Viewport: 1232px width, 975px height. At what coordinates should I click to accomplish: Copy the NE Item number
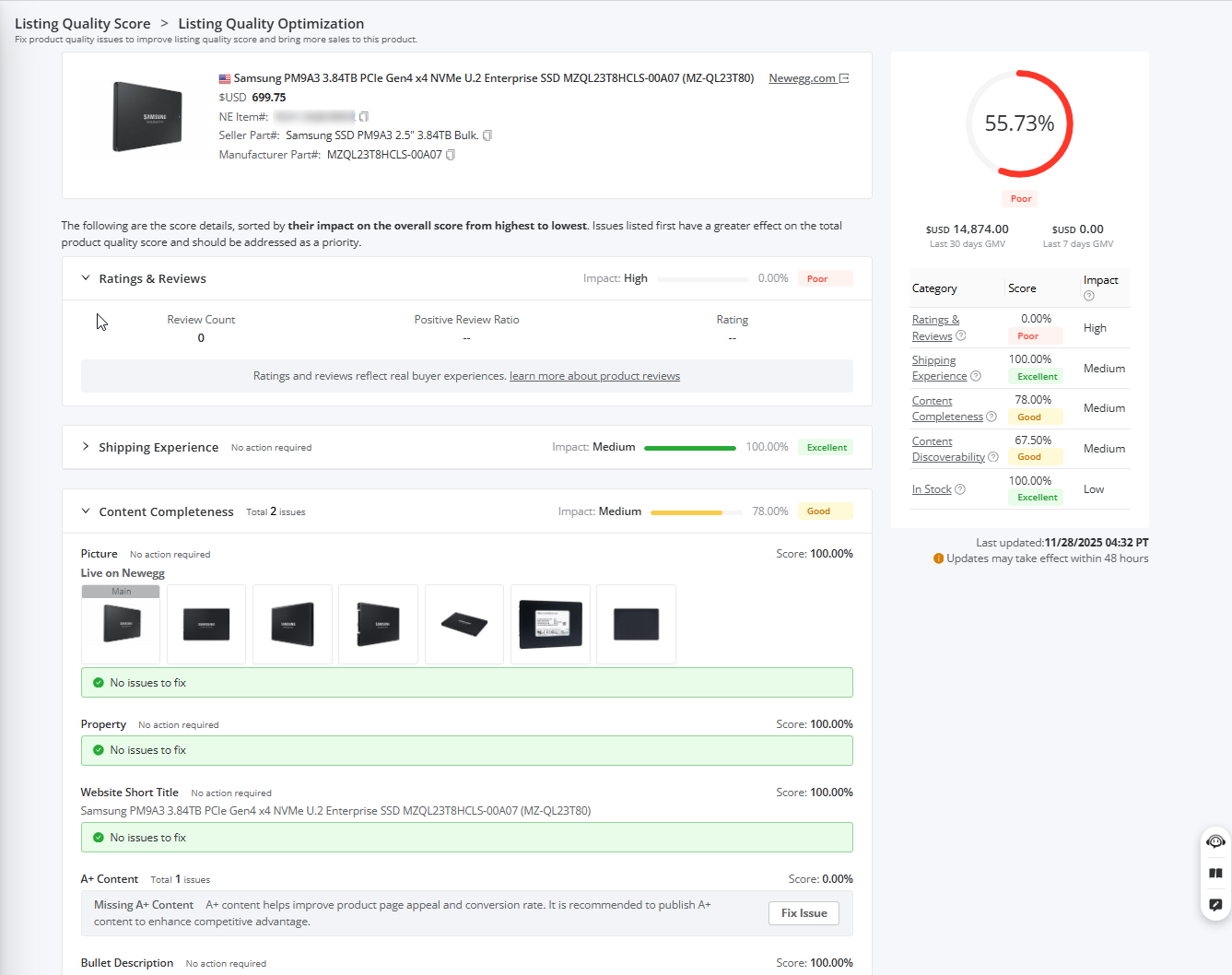click(x=364, y=117)
